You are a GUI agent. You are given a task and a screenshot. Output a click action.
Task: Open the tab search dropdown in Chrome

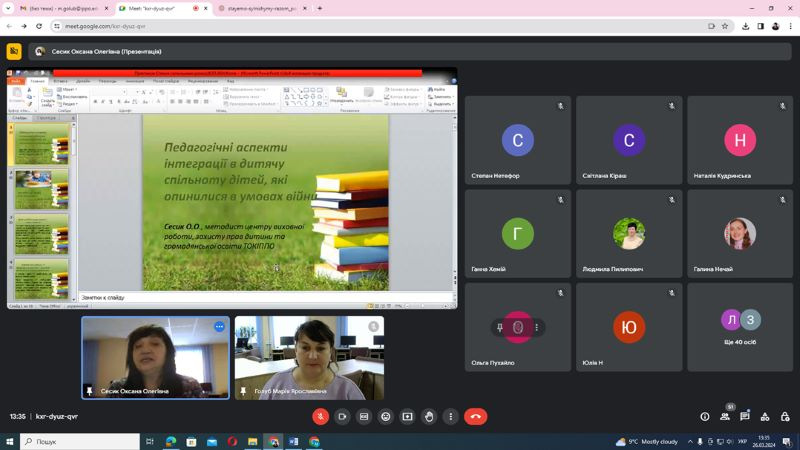8,8
